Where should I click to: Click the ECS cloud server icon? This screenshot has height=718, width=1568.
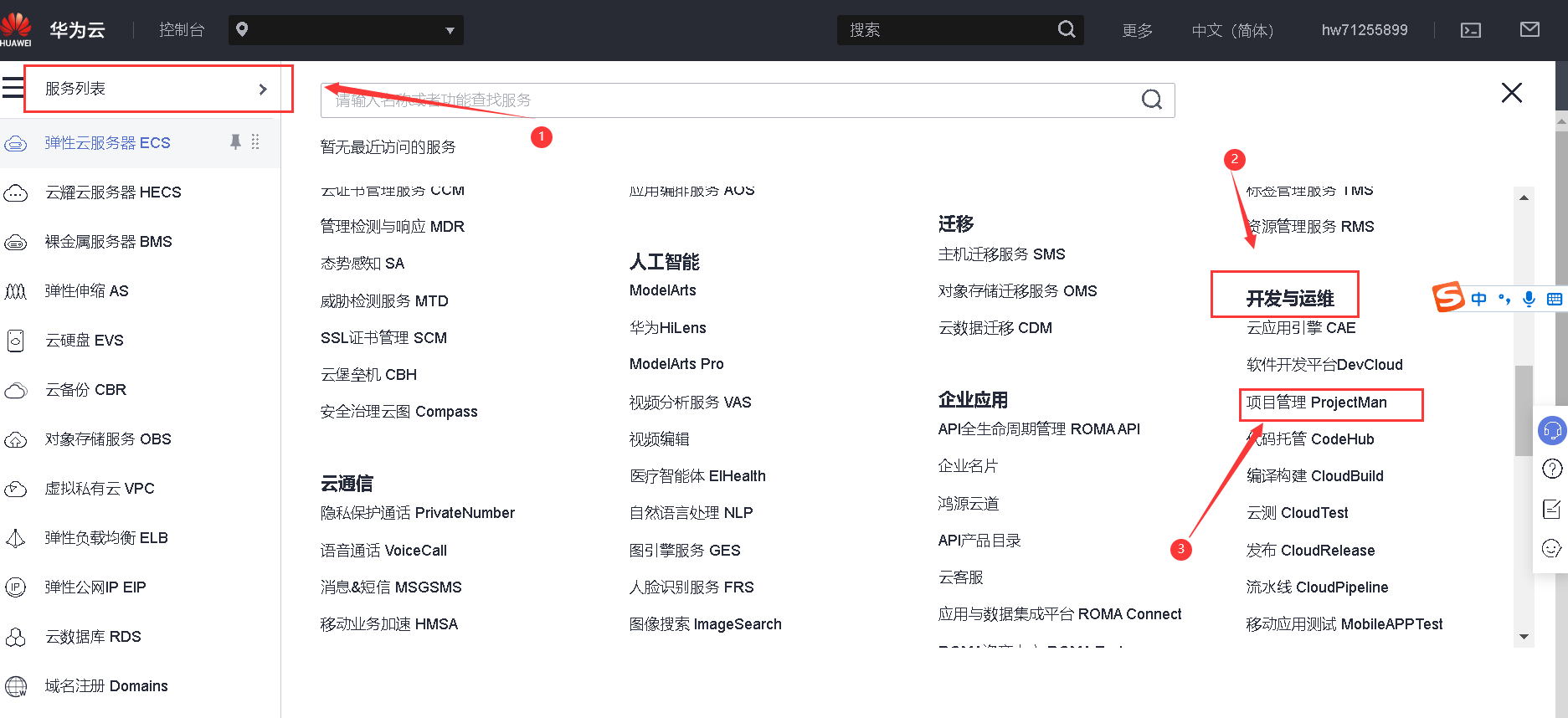point(16,144)
